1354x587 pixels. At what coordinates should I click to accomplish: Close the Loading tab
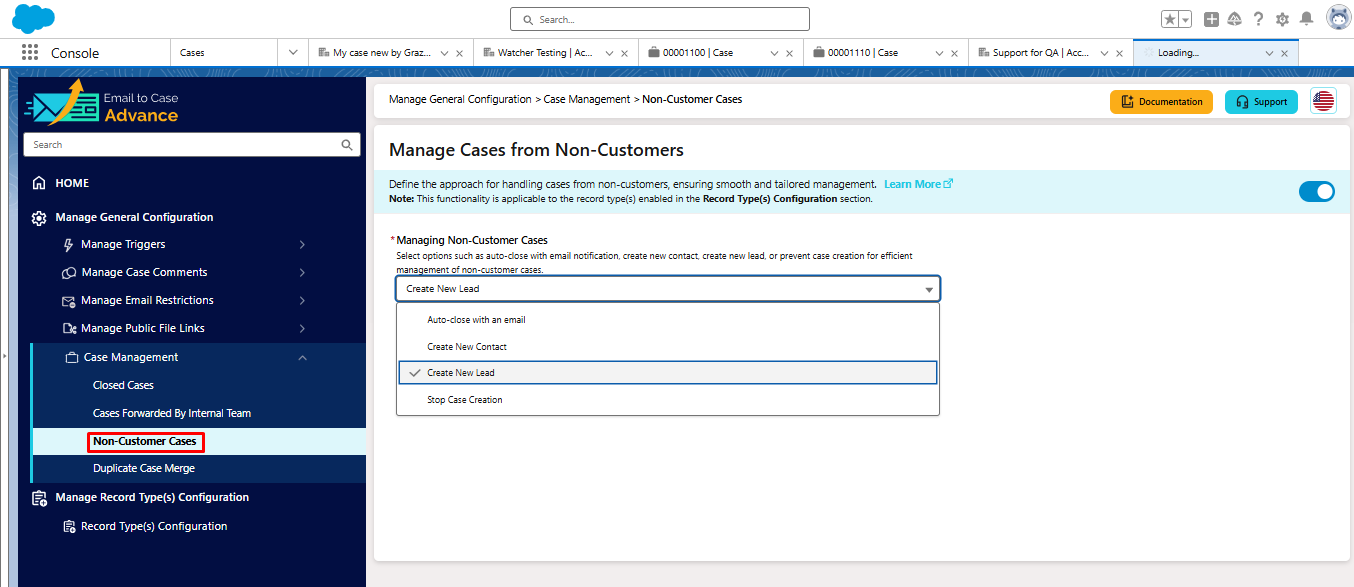pos(1285,53)
